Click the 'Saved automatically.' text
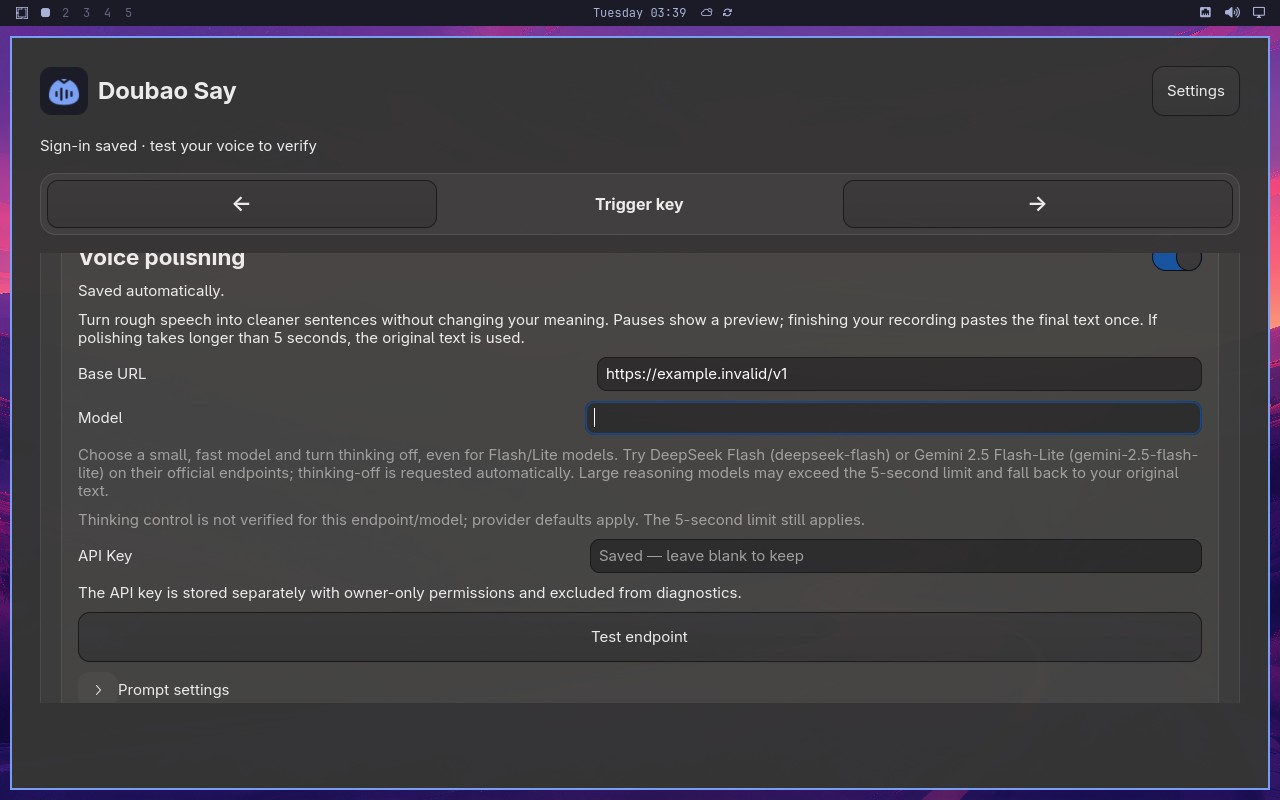Image resolution: width=1280 pixels, height=800 pixels. pos(151,291)
